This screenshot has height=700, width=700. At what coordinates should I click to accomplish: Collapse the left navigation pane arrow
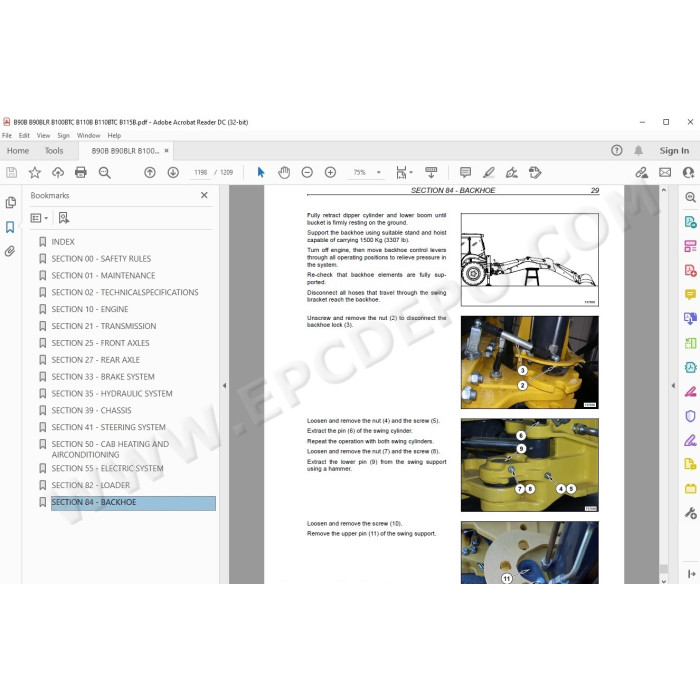pyautogui.click(x=225, y=385)
